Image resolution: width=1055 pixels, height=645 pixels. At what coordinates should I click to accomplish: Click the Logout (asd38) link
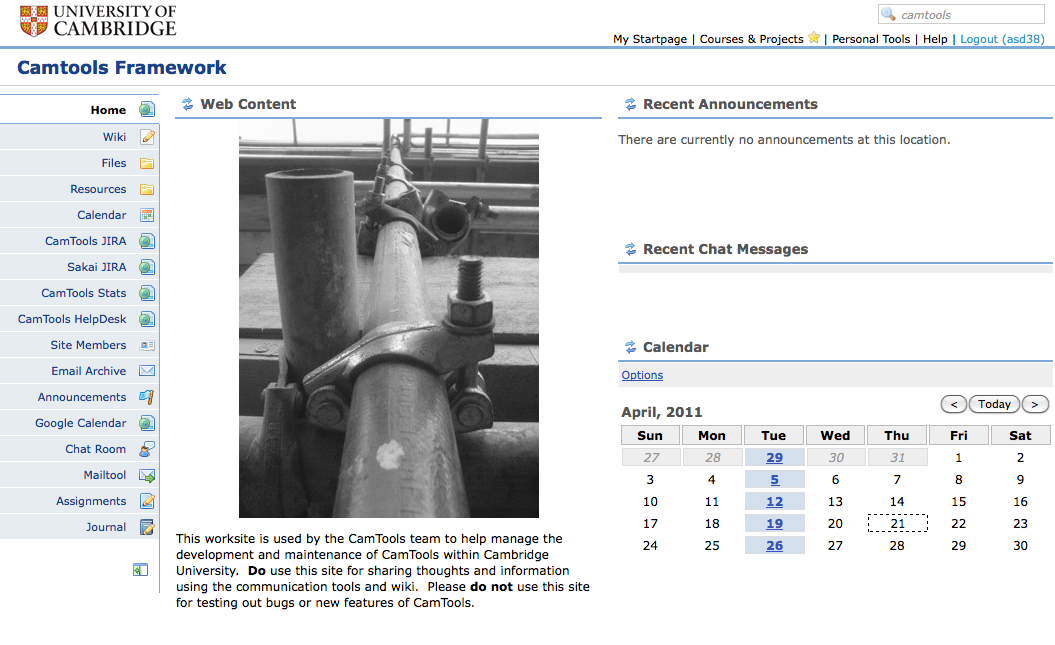point(1002,39)
